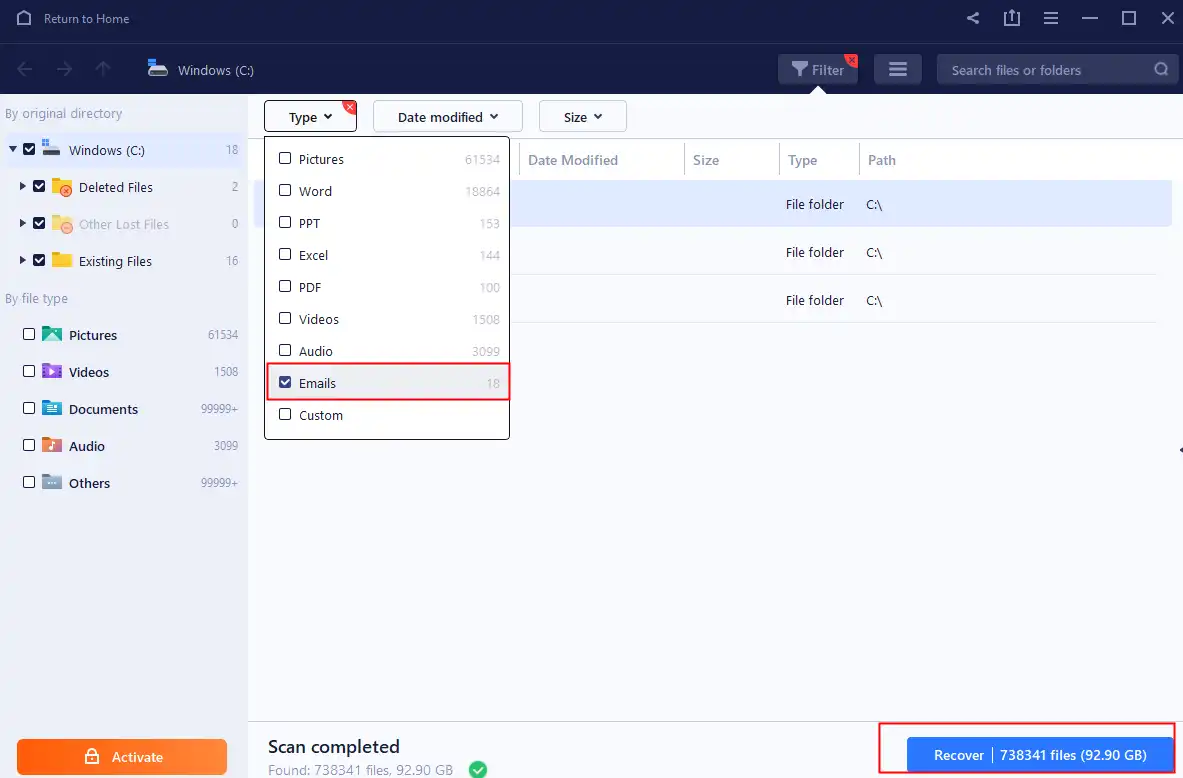Go back with the left arrow

point(25,69)
